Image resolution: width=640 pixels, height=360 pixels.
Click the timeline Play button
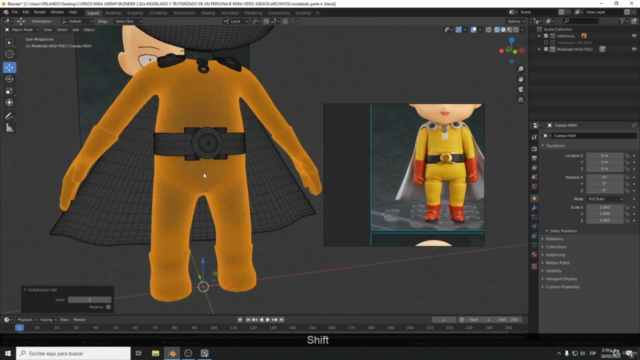point(268,320)
